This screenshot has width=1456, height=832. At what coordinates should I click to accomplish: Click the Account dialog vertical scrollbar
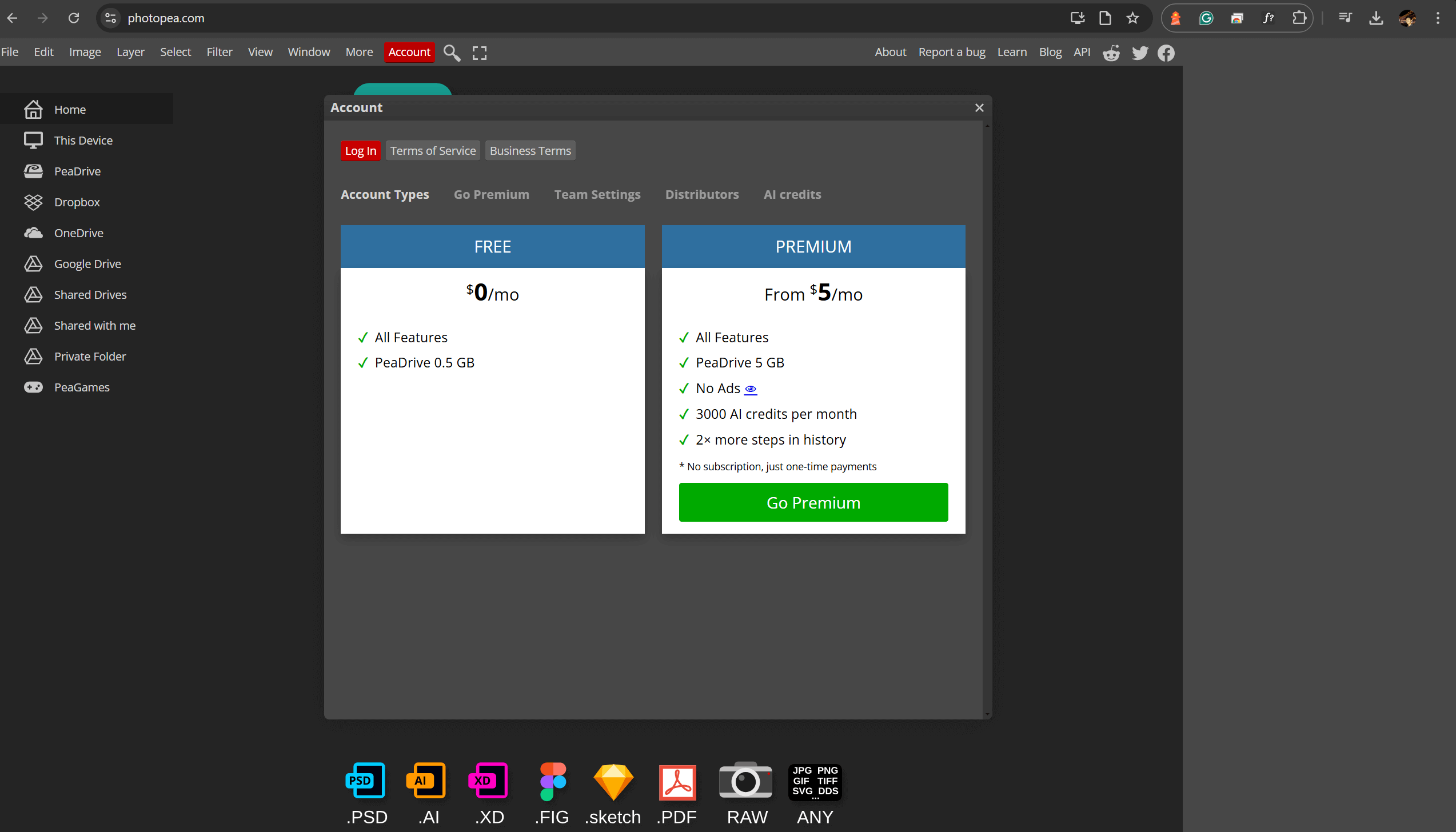tap(987, 420)
